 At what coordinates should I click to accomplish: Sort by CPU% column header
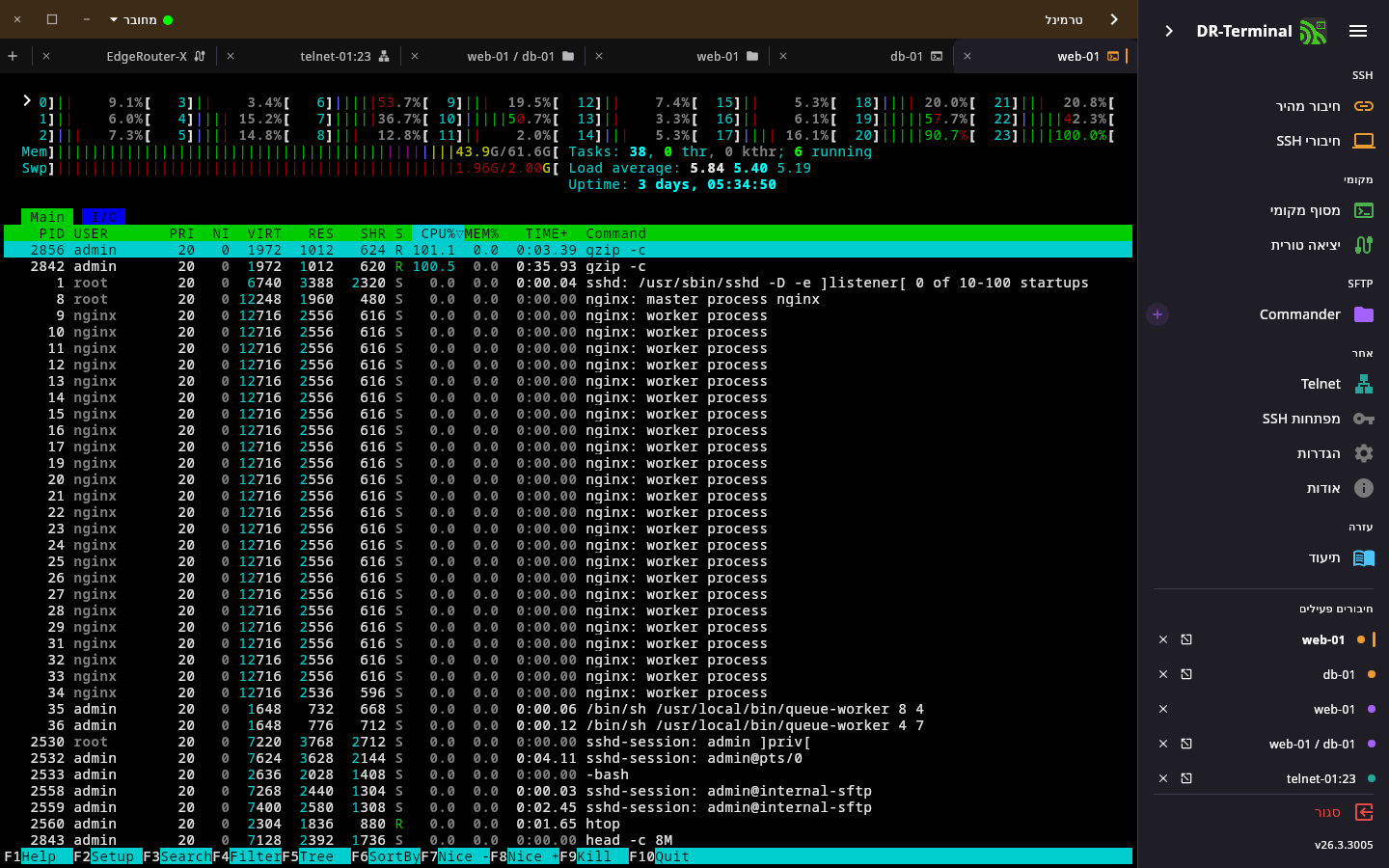pos(438,233)
